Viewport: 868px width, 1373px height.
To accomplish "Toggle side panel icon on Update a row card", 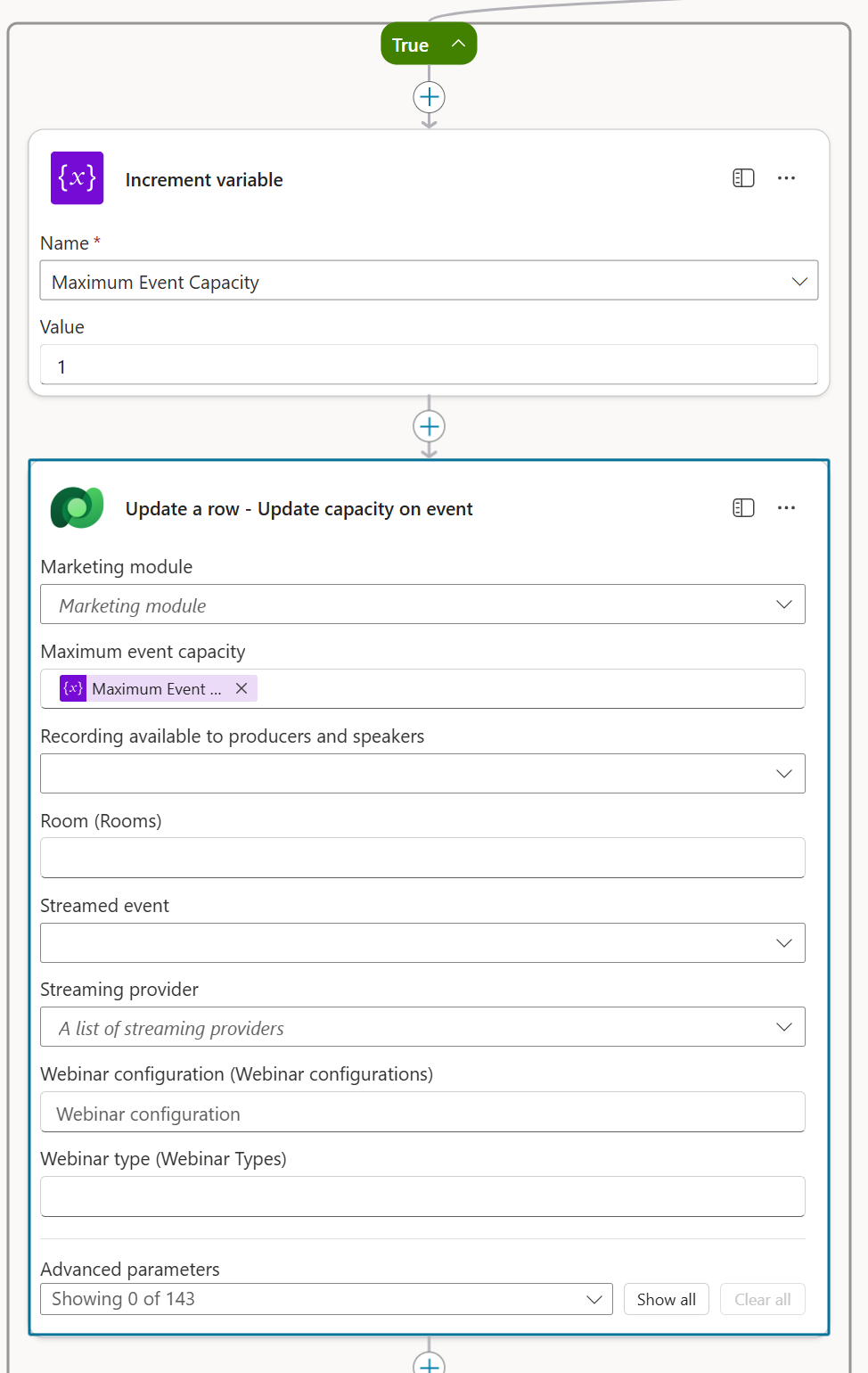I will click(743, 508).
